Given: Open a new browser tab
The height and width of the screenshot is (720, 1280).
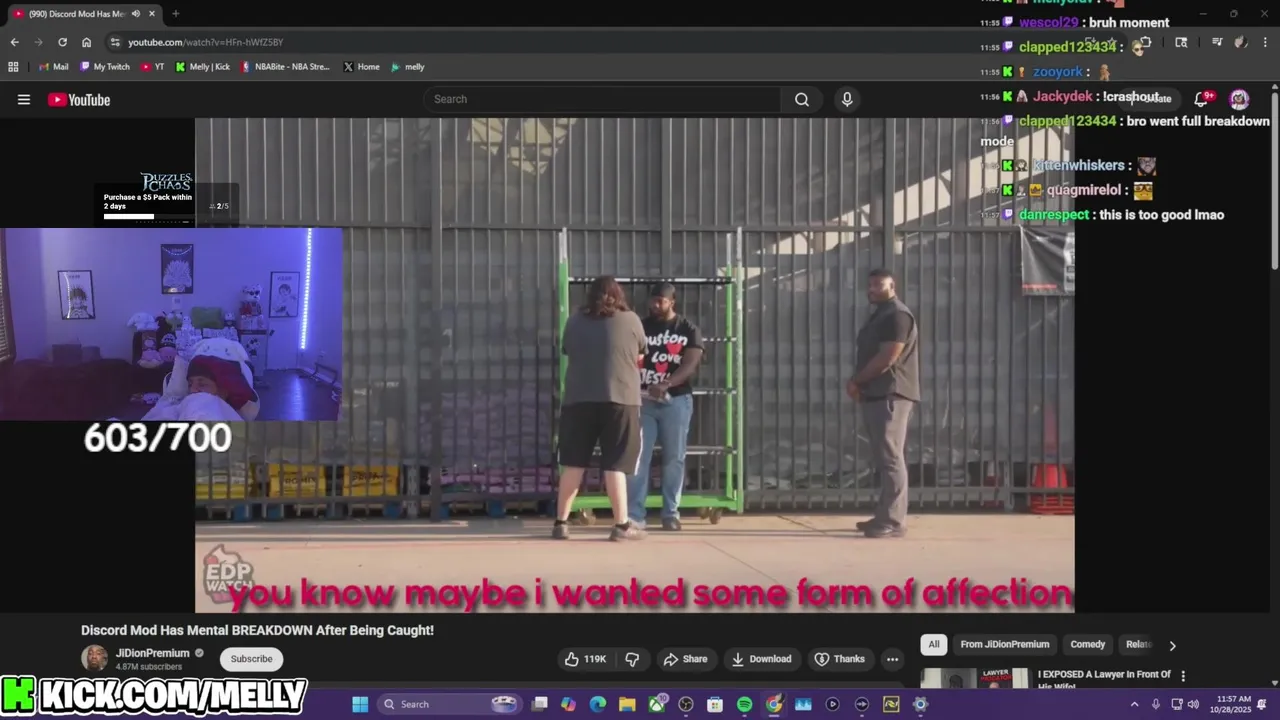Looking at the screenshot, I should 175,14.
